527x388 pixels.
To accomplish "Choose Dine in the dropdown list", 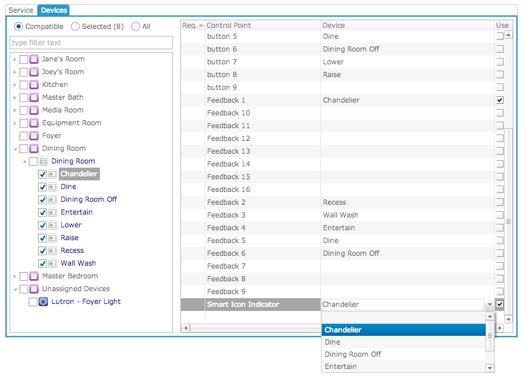I will click(x=403, y=342).
